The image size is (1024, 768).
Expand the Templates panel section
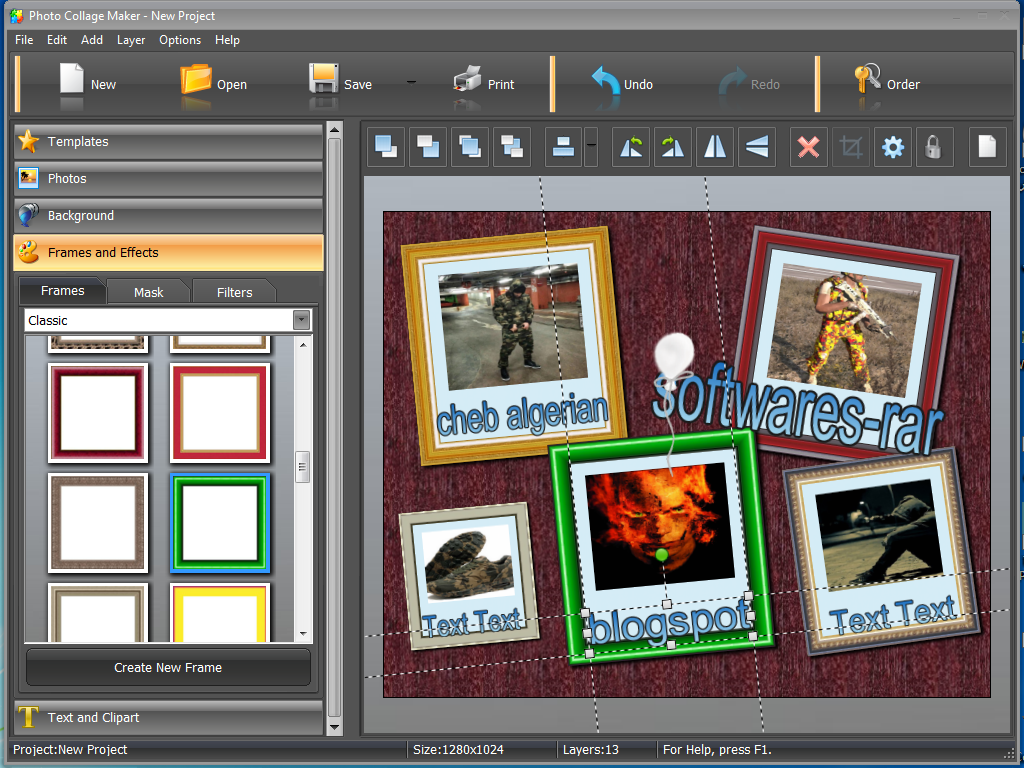click(168, 142)
